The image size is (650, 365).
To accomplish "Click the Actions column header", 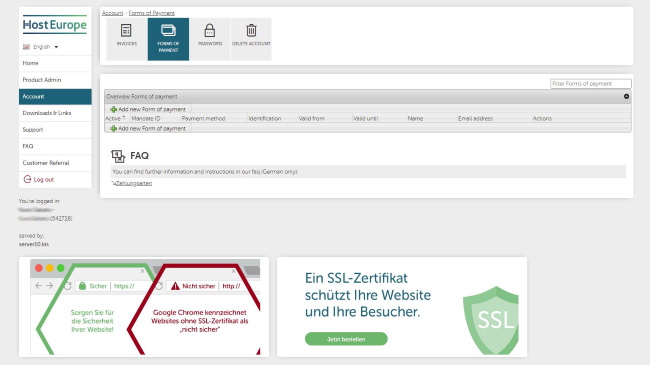I will (x=542, y=118).
